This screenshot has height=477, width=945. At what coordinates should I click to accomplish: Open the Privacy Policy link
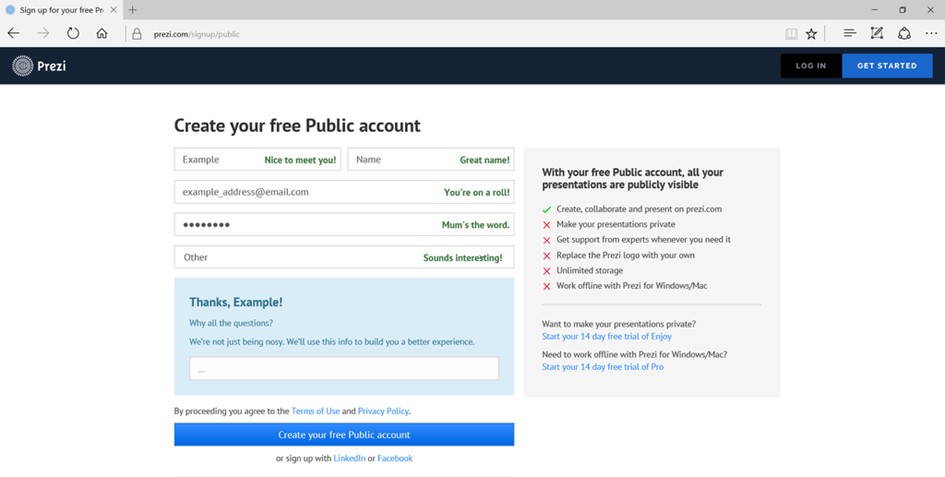pyautogui.click(x=383, y=411)
